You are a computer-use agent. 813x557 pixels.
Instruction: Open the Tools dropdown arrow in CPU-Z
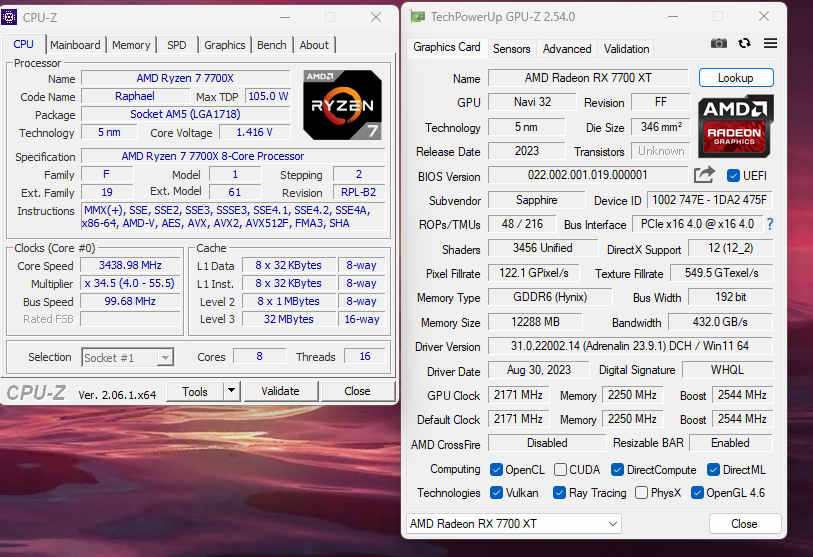[231, 391]
